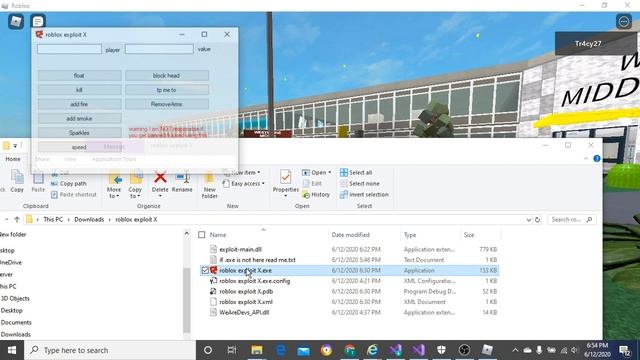Screen dimensions: 640x360
Task: Open Downloads in navigation pane
Action: tap(16, 334)
